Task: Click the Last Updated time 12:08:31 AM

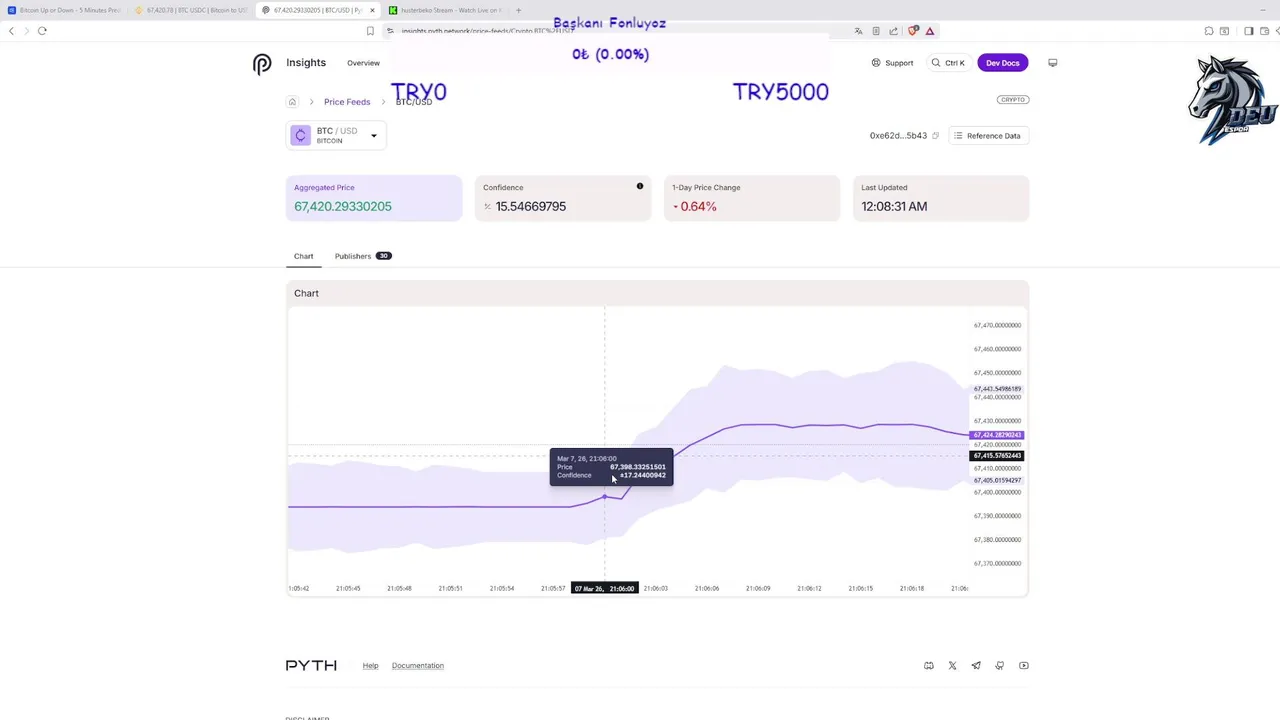Action: (x=894, y=207)
